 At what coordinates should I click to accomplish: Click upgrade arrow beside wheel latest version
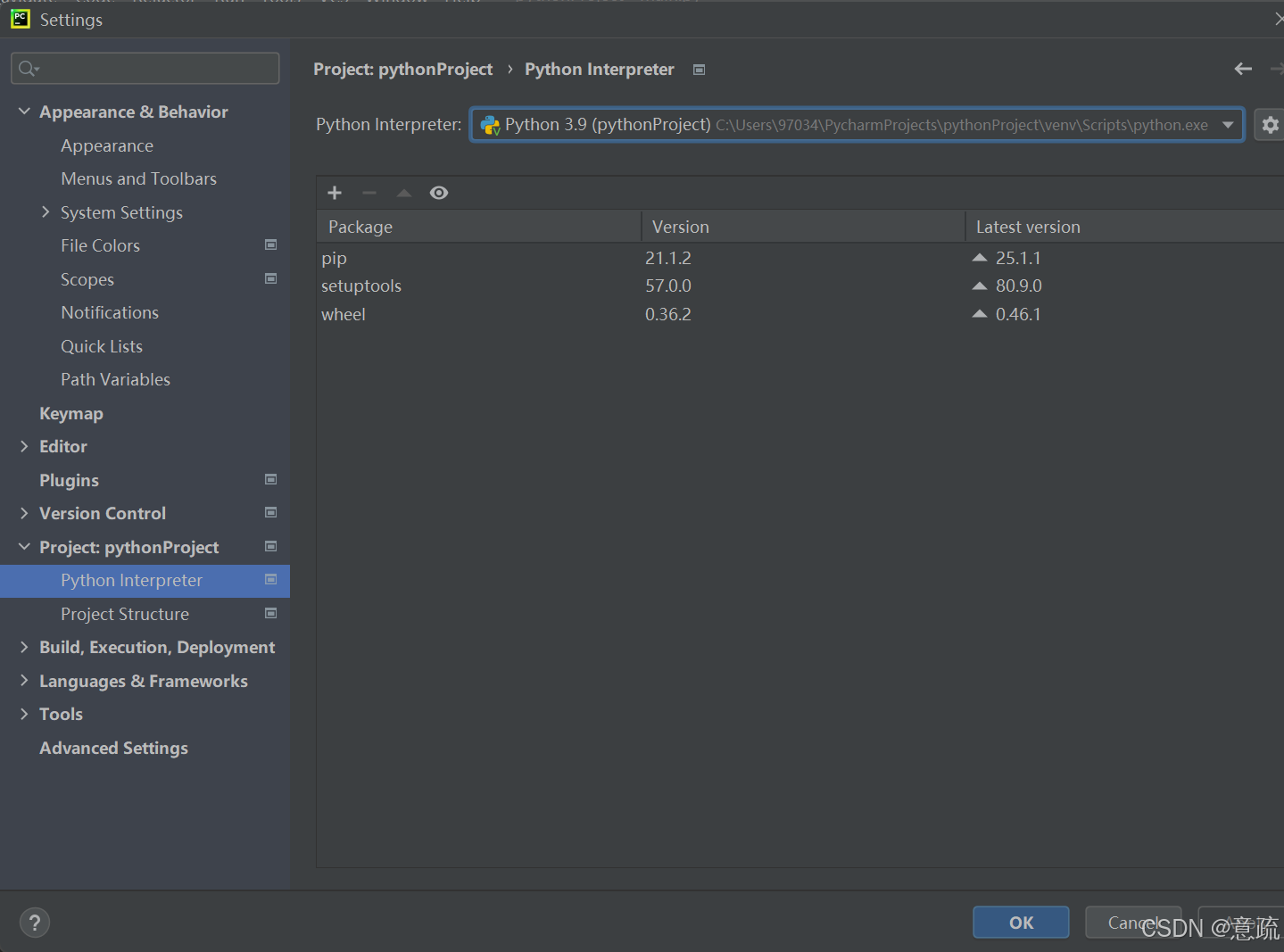click(980, 313)
